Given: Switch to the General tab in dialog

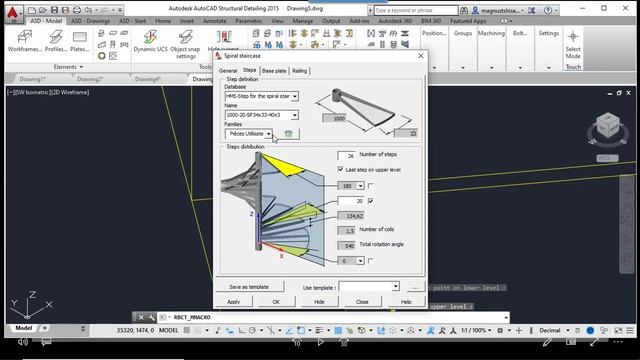Looking at the screenshot, I should click(228, 71).
